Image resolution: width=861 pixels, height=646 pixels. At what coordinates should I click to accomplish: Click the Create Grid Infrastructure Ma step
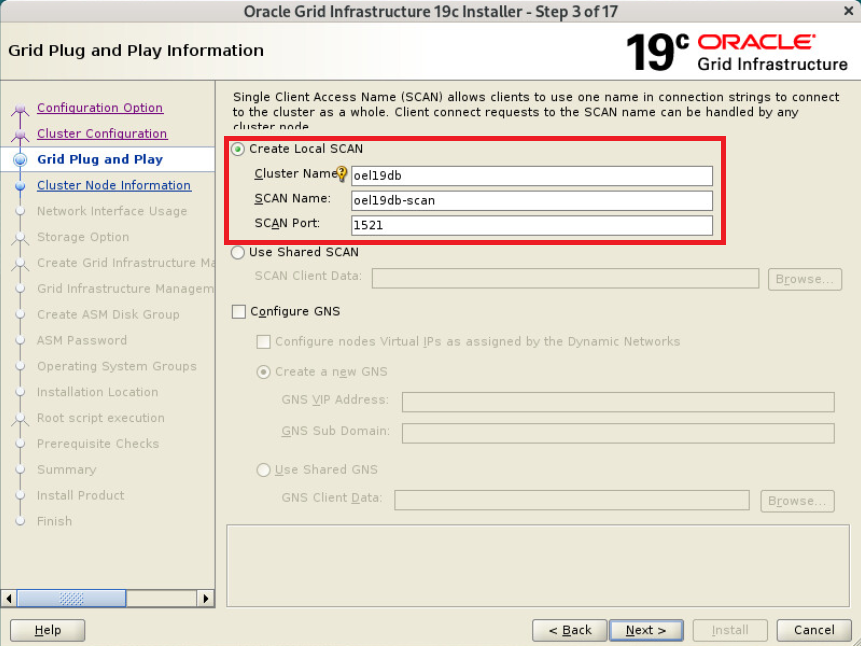[x=126, y=263]
